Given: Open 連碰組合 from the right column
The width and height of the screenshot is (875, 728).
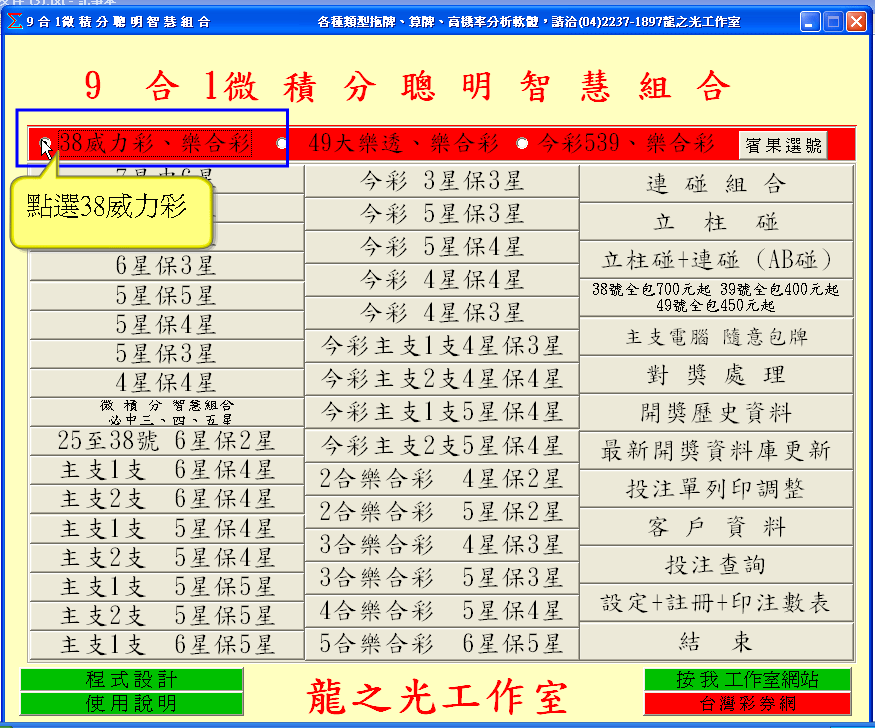Looking at the screenshot, I should 716,184.
